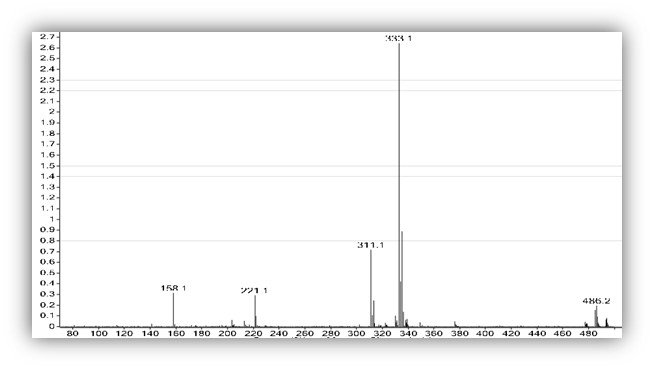Select the peak line under 221.1
The width and height of the screenshot is (654, 370).
pos(255,311)
